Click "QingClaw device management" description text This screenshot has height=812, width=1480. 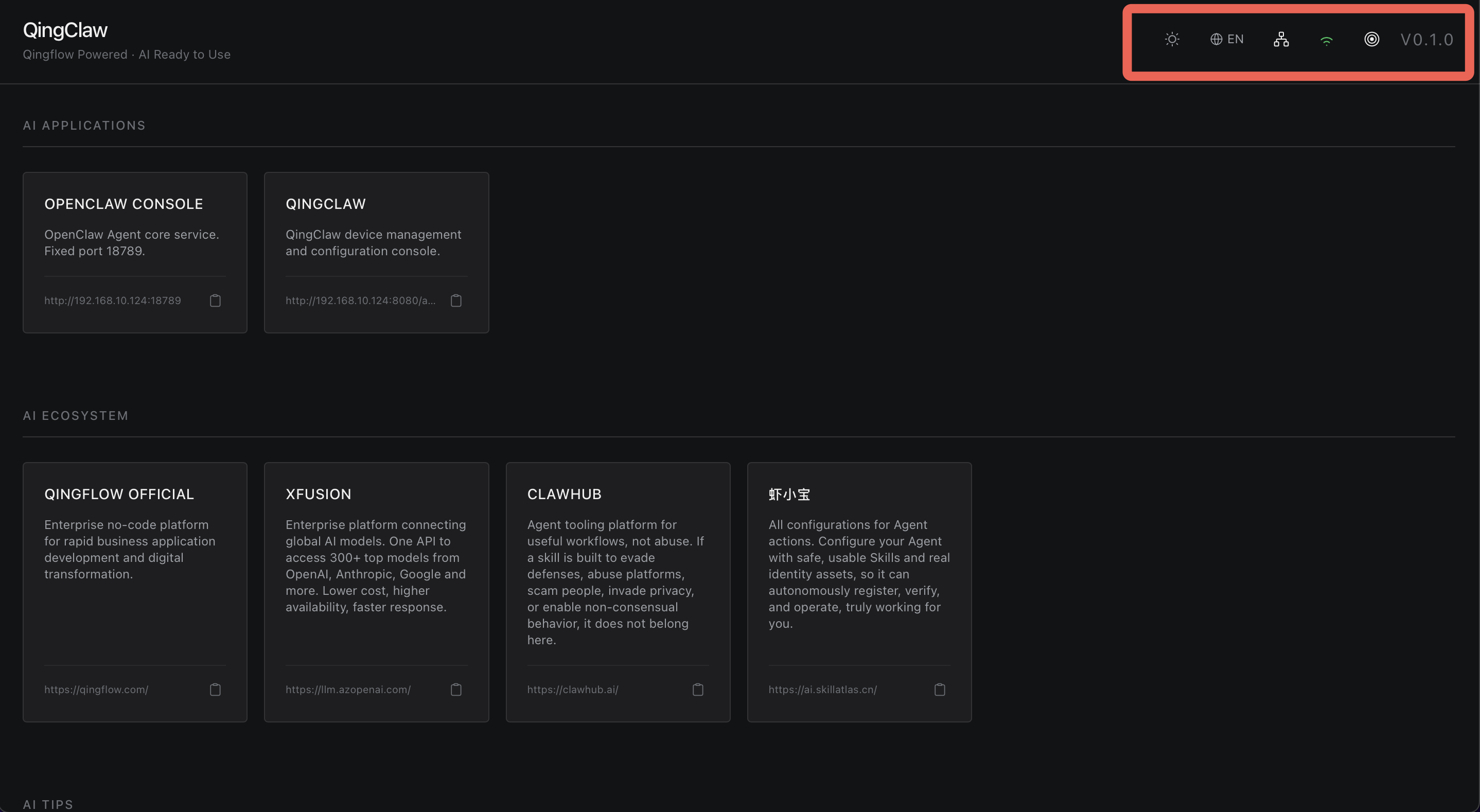374,243
